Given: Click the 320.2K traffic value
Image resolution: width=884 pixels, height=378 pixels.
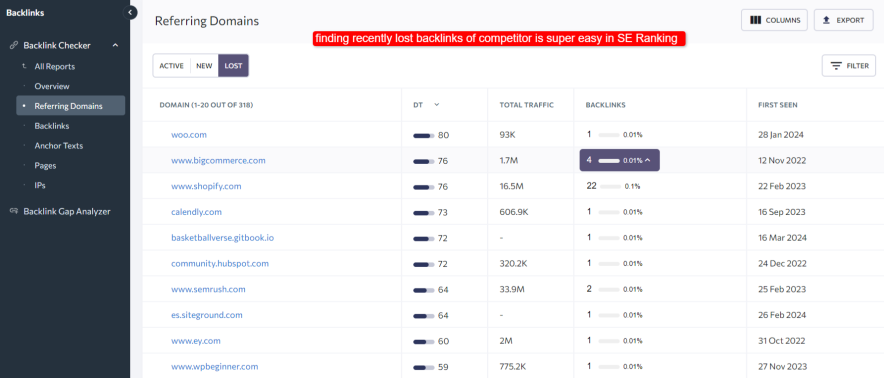Looking at the screenshot, I should 514,263.
